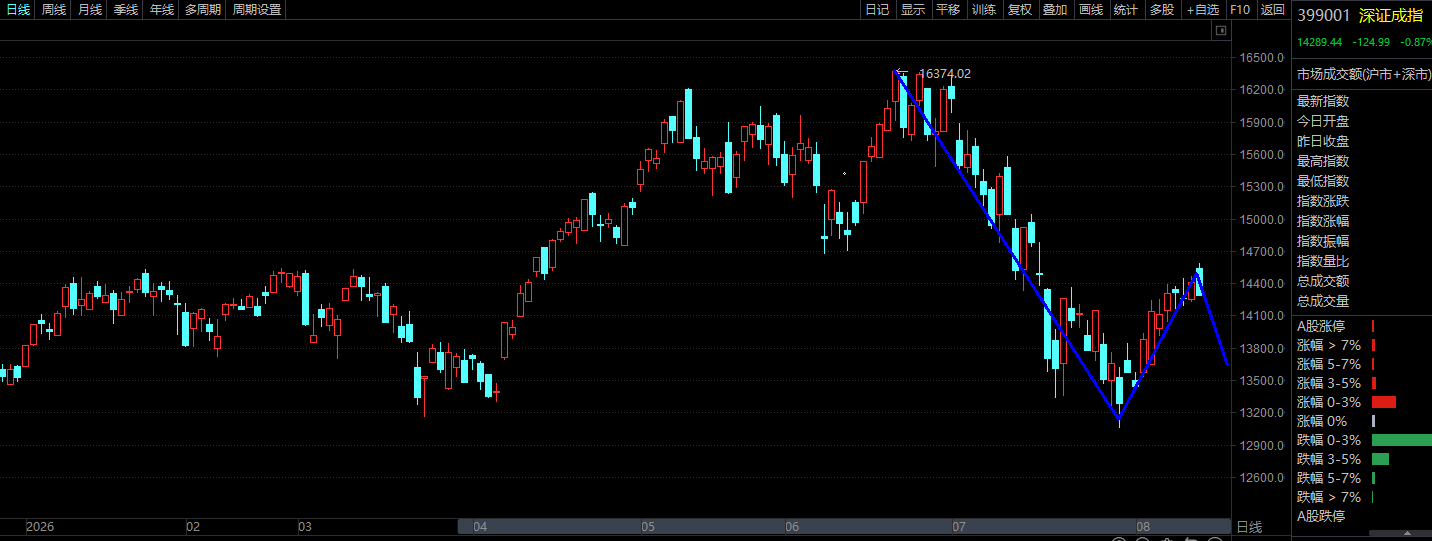The image size is (1432, 541).
Task: Click the change value -124.99
Action: (1371, 42)
